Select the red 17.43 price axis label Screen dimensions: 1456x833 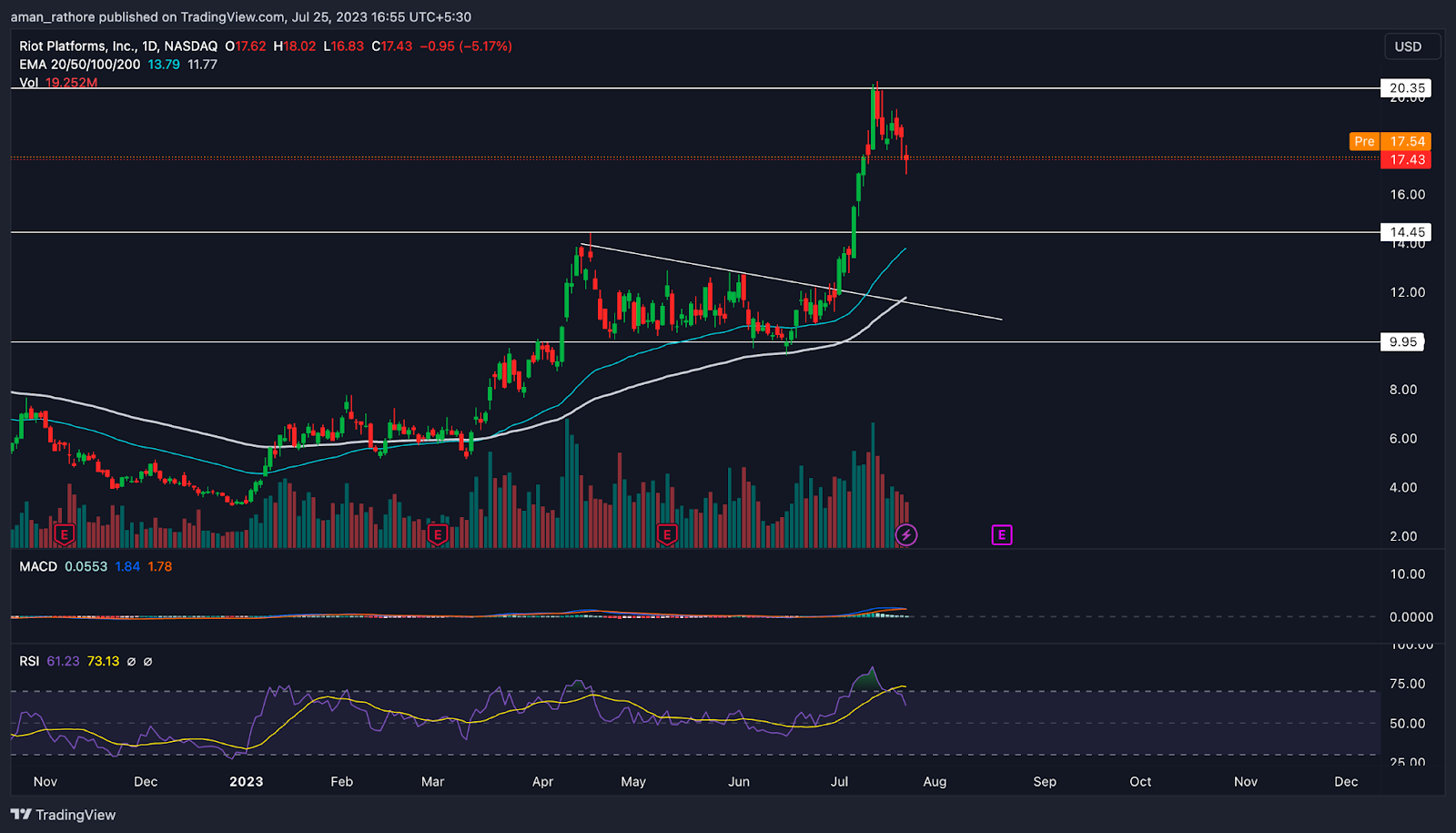[x=1406, y=159]
